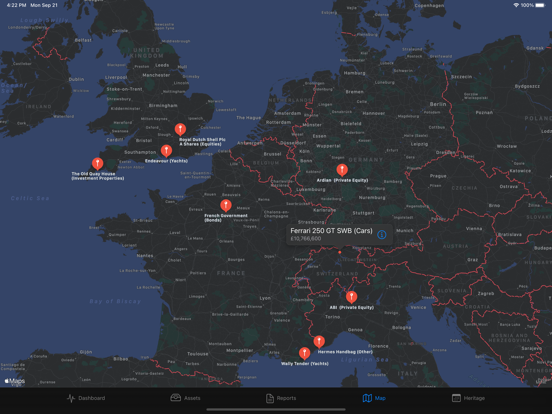552x414 pixels.
Task: Select the French Government (Bonds) map pin
Action: pyautogui.click(x=226, y=206)
